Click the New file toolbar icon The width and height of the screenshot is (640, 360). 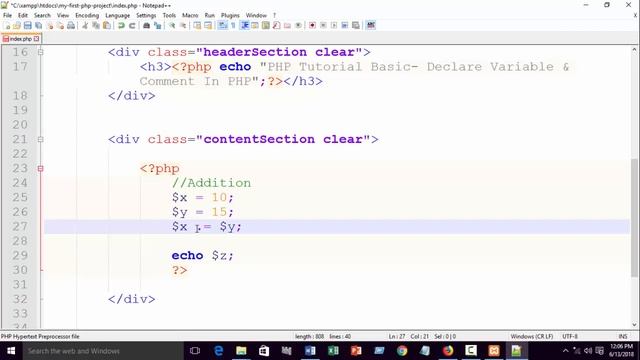[x=7, y=26]
